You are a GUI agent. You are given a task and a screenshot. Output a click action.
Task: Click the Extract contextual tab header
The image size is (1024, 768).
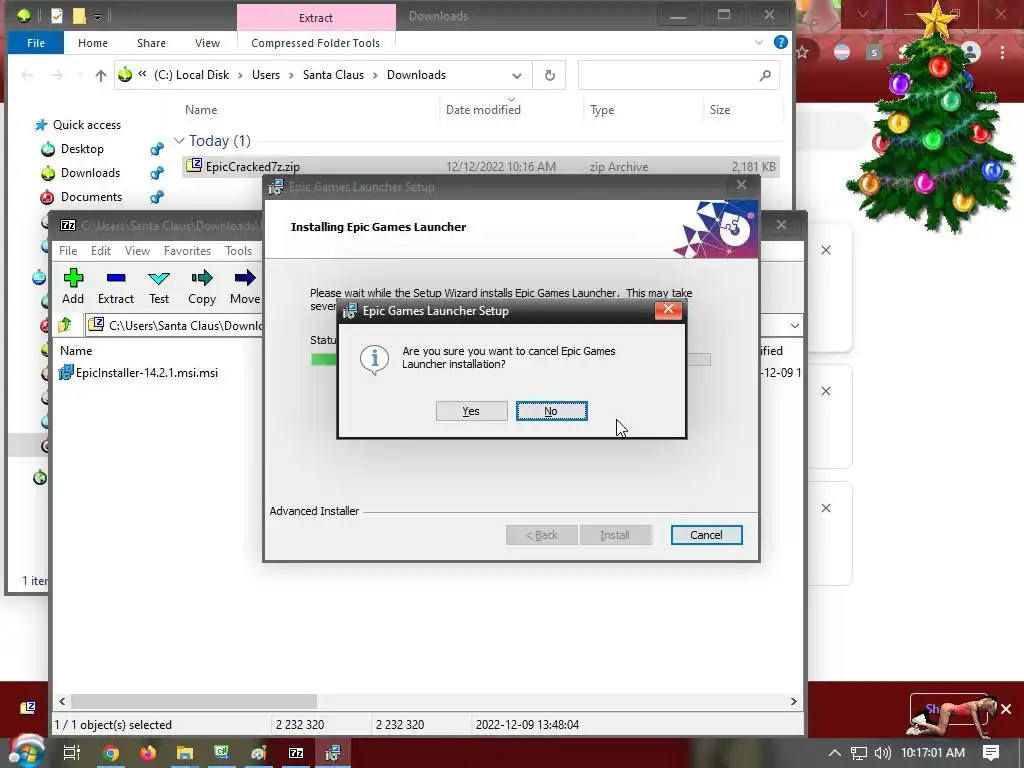pos(316,18)
